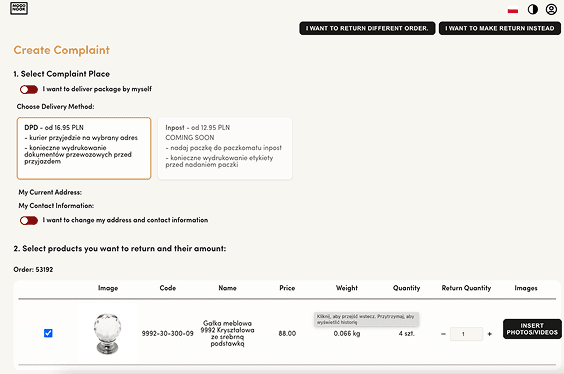Click the Return Quantity column header

pos(466,288)
